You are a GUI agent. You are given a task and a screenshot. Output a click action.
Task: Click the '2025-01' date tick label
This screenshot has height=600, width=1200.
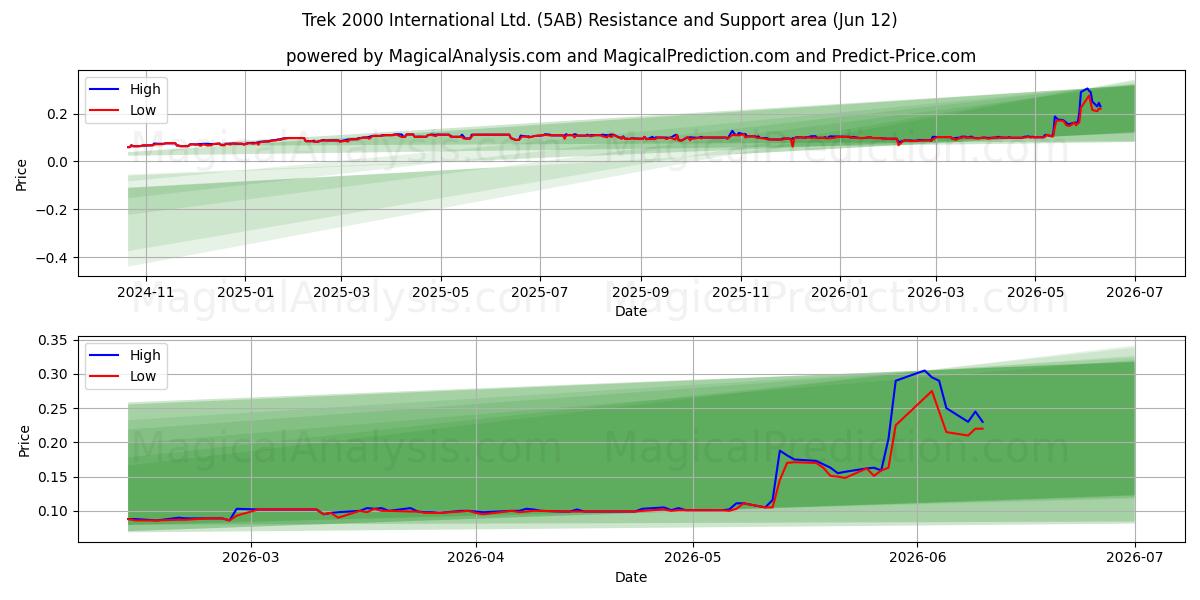tap(245, 293)
